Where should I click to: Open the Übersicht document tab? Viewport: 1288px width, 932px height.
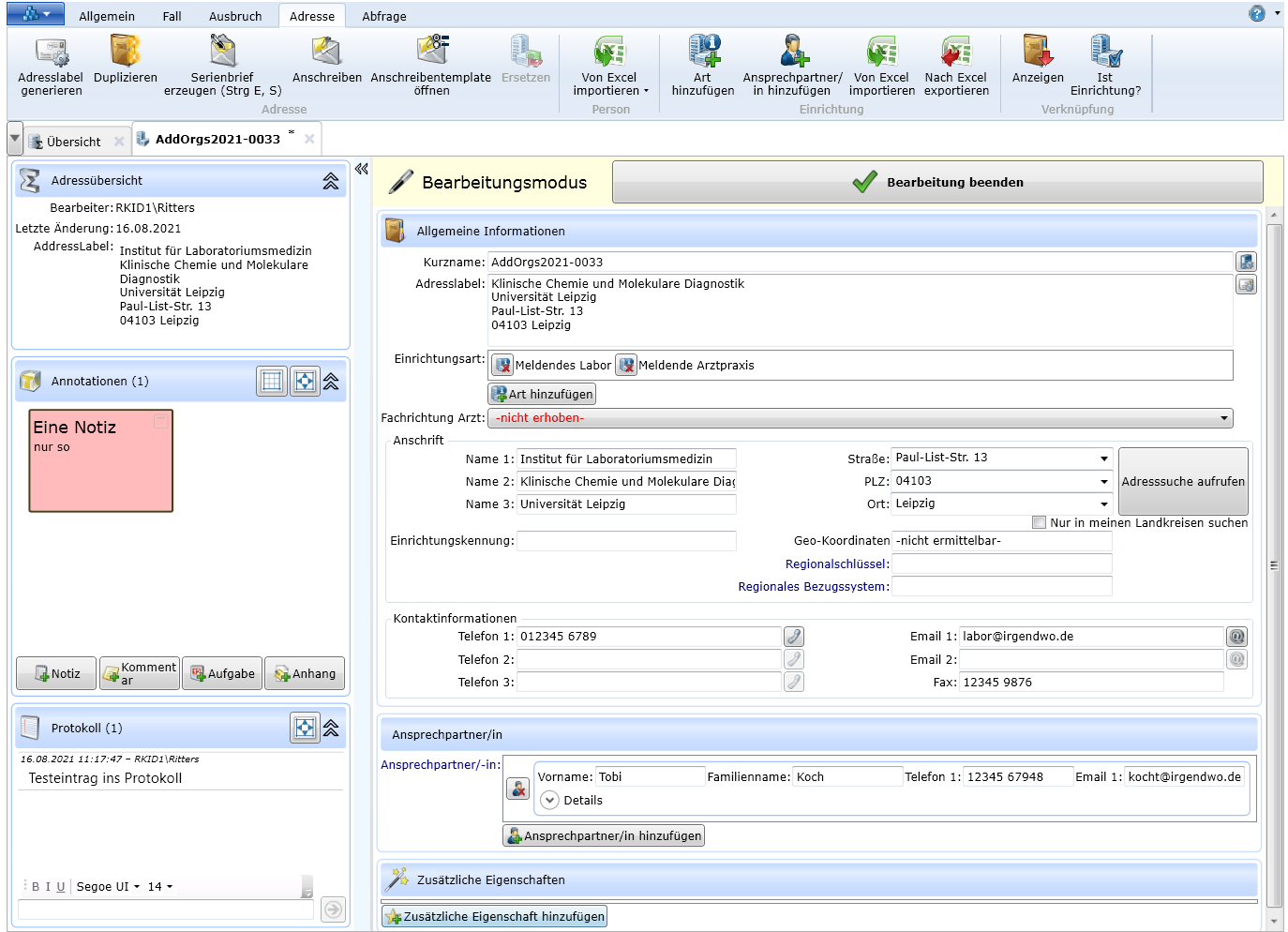pyautogui.click(x=73, y=142)
